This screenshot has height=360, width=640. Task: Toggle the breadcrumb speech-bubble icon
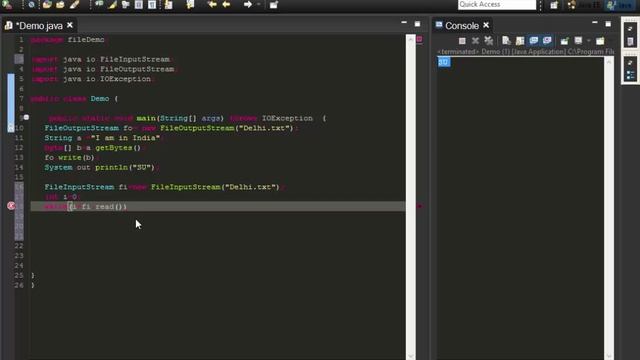pos(99,4)
